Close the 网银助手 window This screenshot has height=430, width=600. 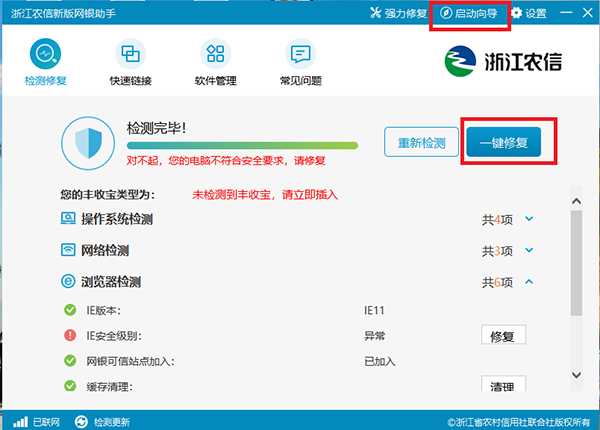(588, 13)
